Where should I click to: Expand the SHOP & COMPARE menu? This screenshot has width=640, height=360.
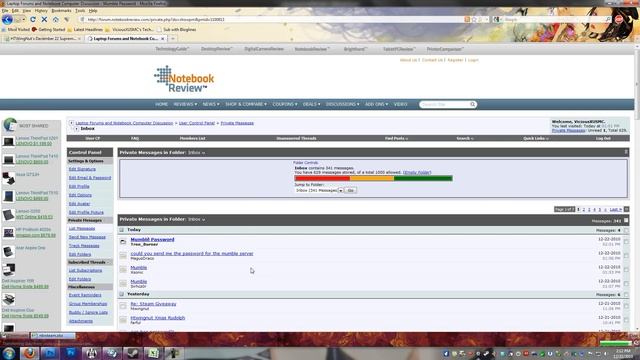(x=246, y=104)
